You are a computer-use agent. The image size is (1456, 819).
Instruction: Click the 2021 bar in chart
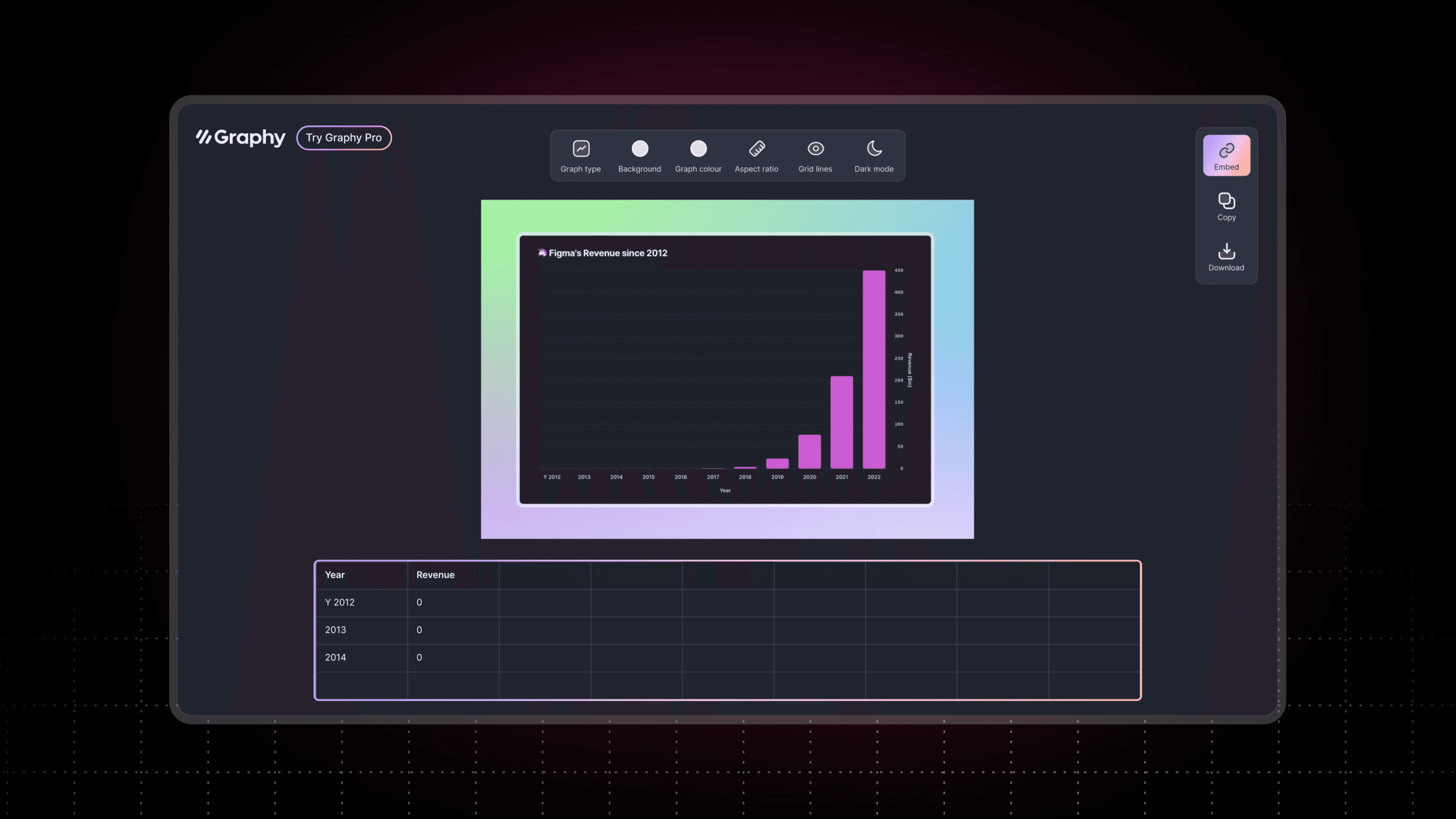click(x=842, y=422)
